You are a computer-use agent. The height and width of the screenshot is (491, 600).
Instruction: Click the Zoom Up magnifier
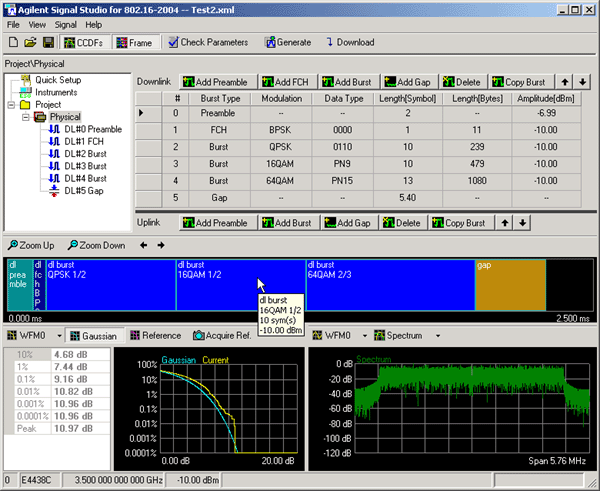[x=31, y=245]
